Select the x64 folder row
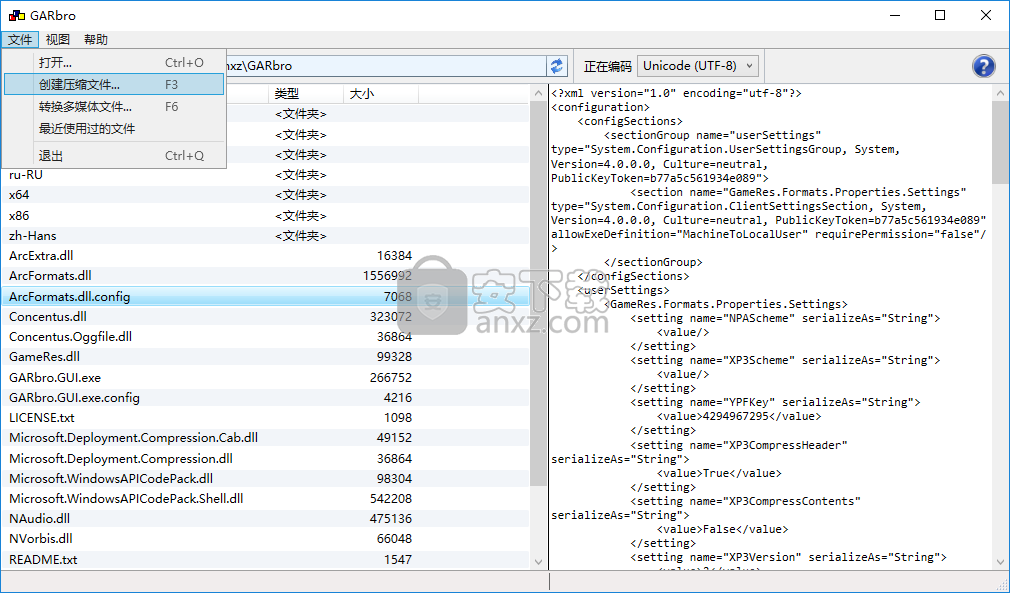The image size is (1010, 593). (265, 194)
